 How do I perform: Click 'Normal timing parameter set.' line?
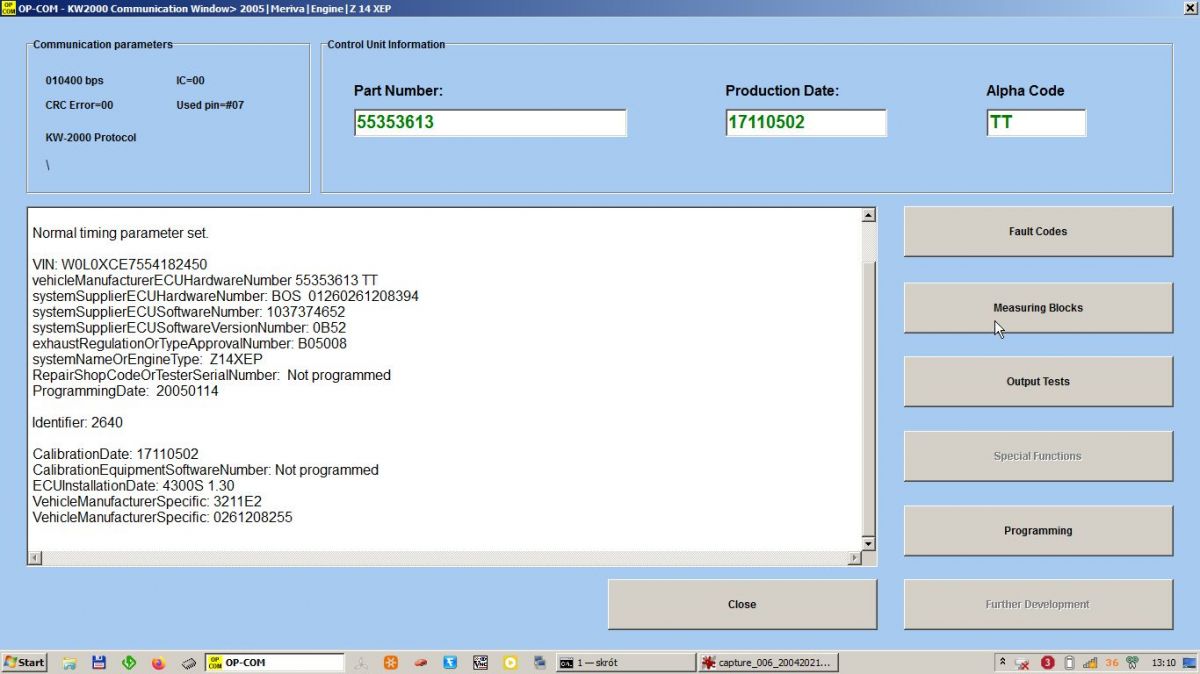[x=120, y=233]
